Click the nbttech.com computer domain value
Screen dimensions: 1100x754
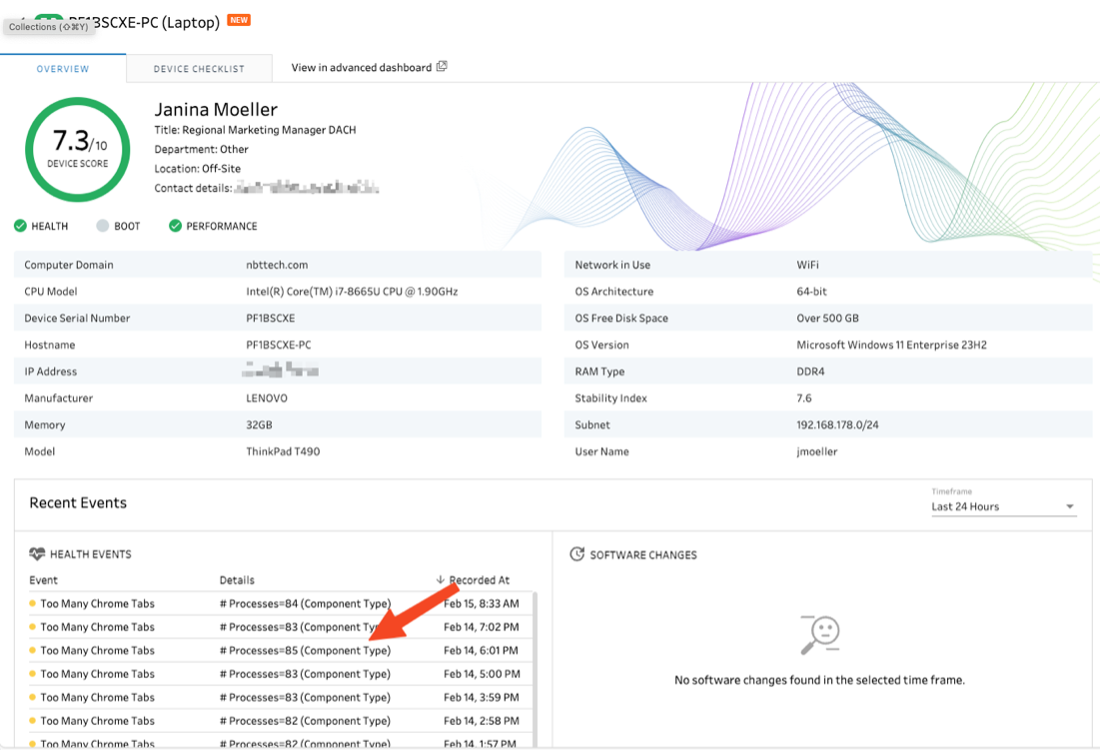tap(277, 265)
